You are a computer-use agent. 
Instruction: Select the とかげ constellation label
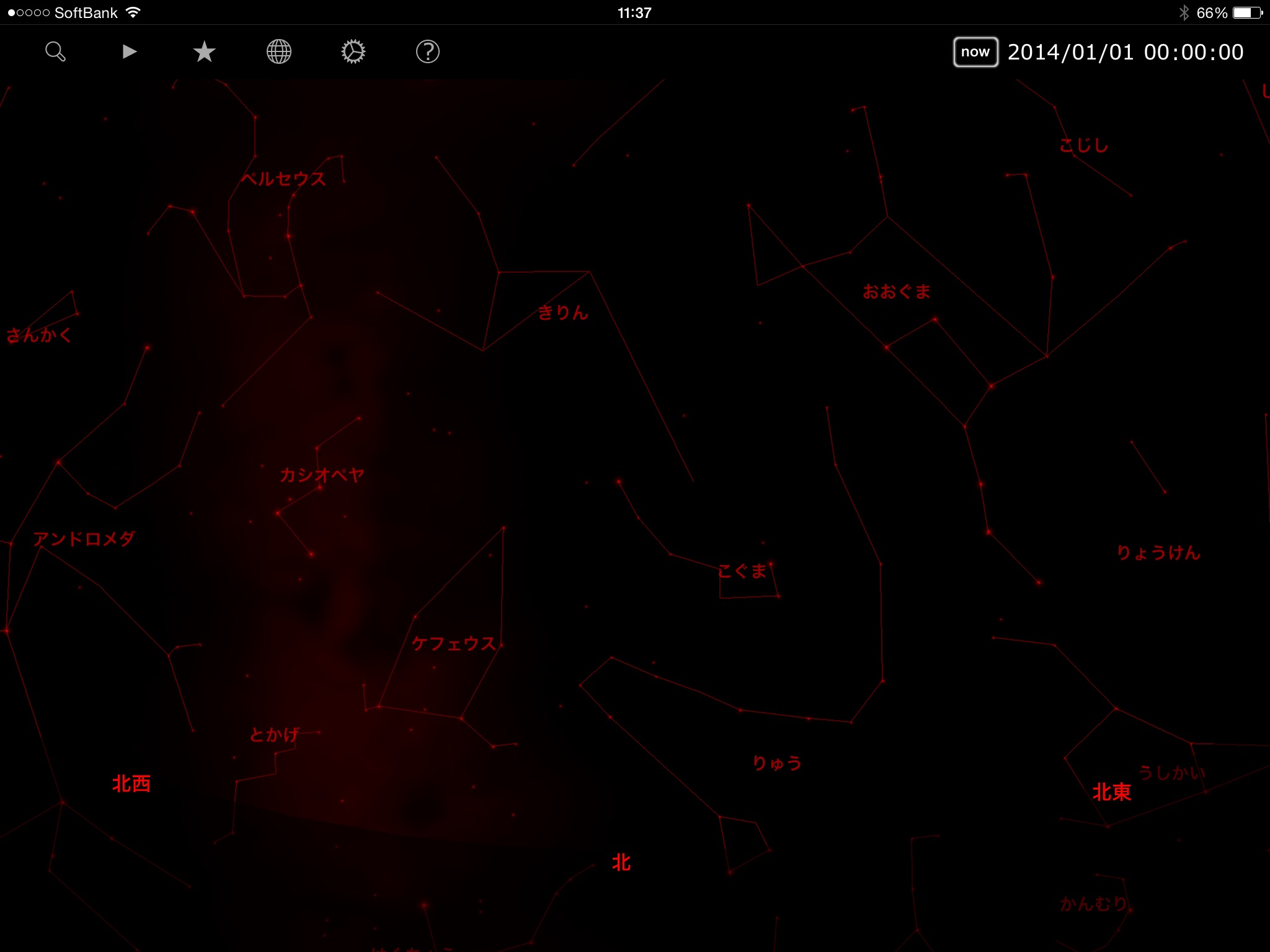(x=274, y=734)
